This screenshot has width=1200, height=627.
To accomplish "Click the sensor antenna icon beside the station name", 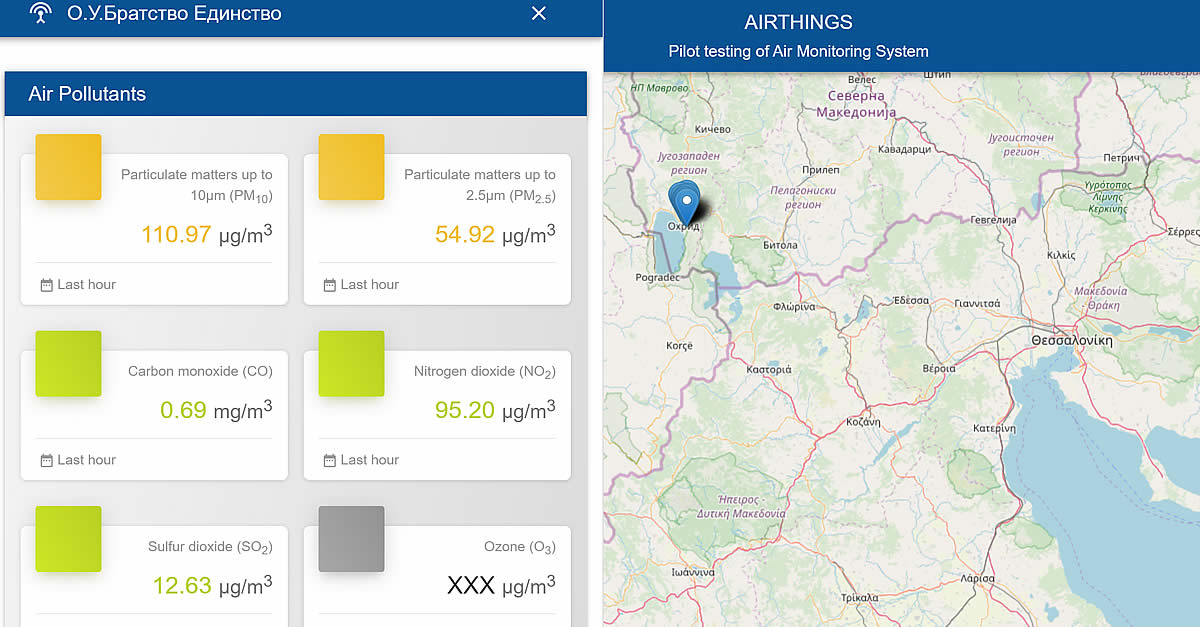I will pyautogui.click(x=40, y=13).
